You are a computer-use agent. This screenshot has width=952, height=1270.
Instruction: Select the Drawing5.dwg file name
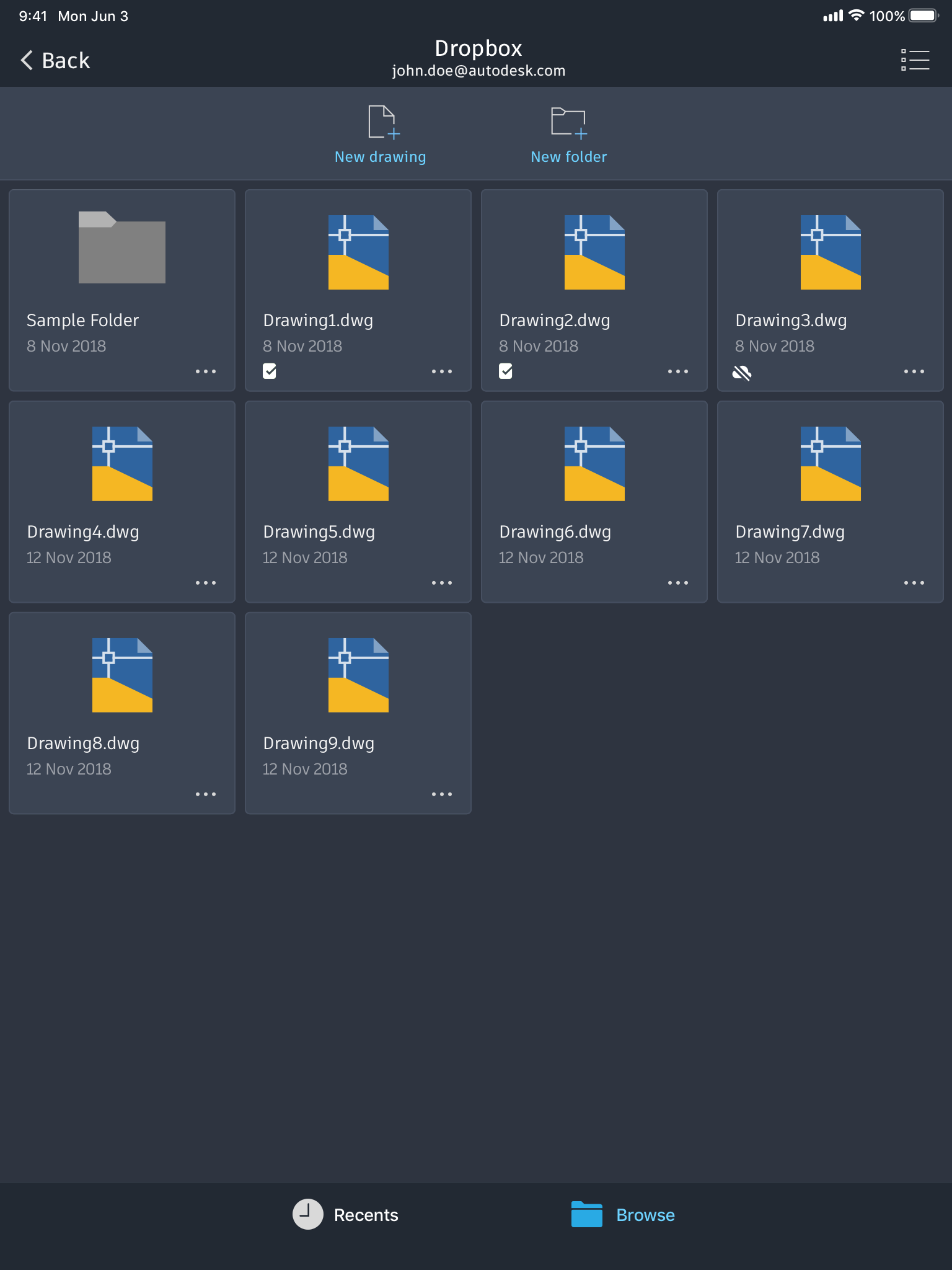pos(319,532)
